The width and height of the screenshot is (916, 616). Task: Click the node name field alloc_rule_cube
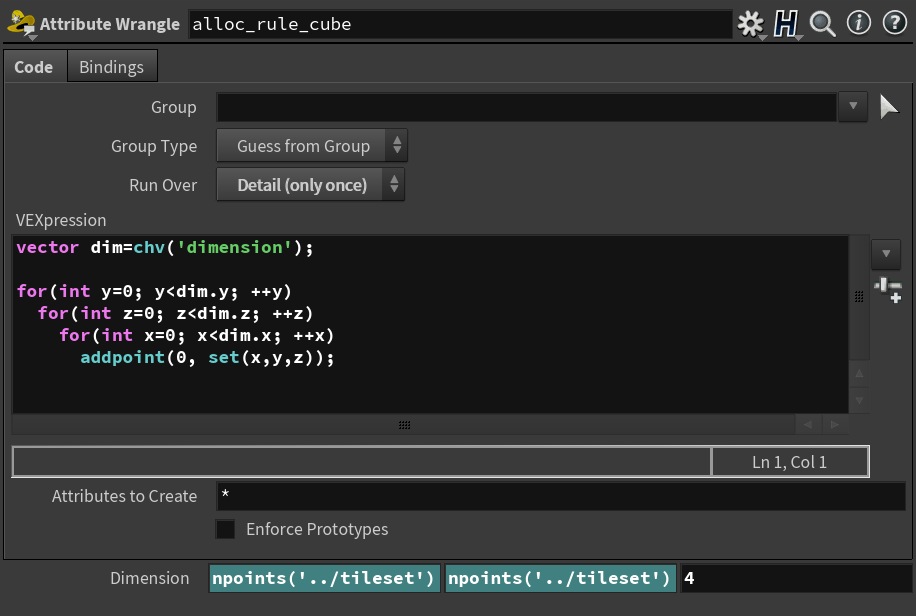(x=460, y=24)
